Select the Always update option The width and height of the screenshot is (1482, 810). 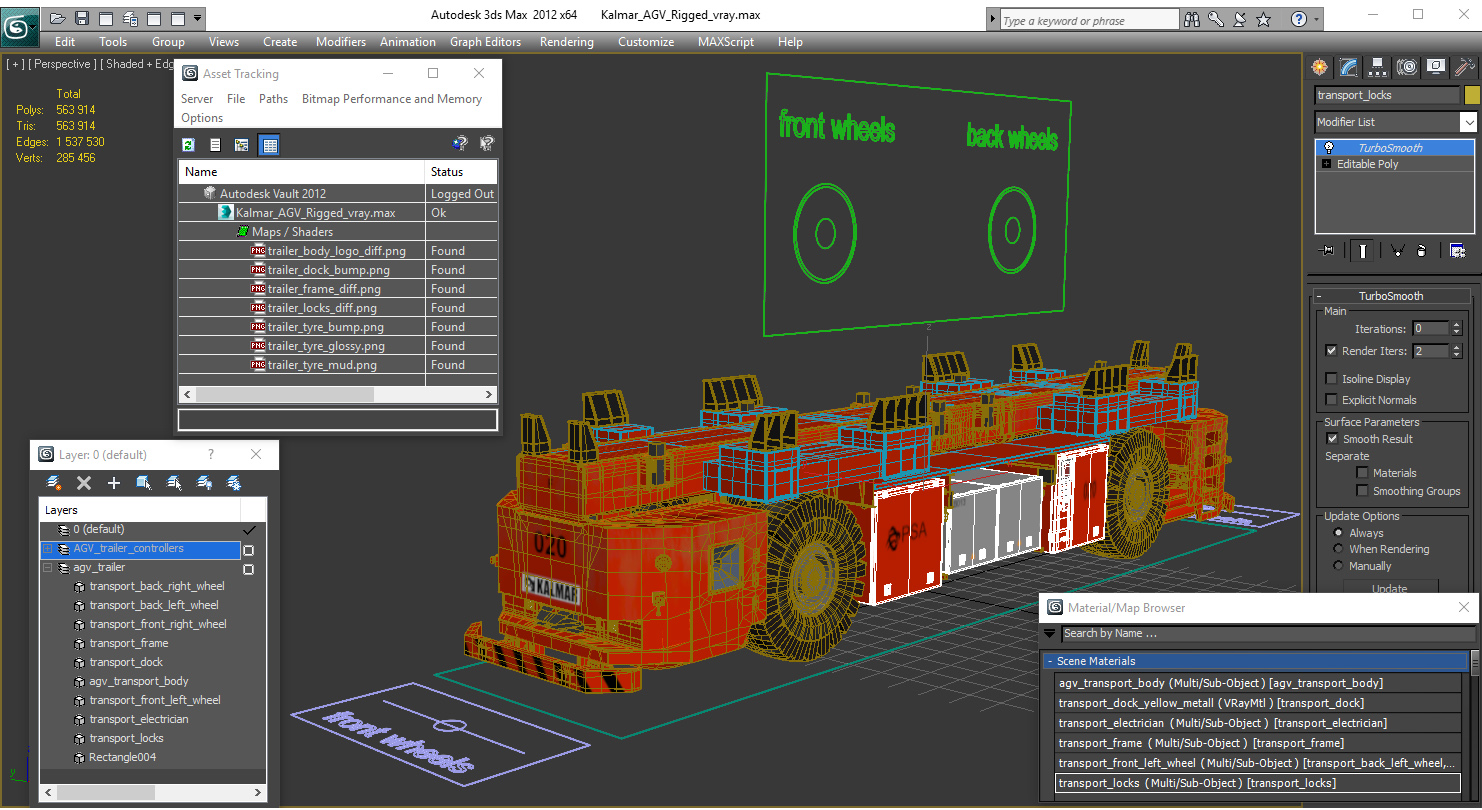click(1338, 533)
